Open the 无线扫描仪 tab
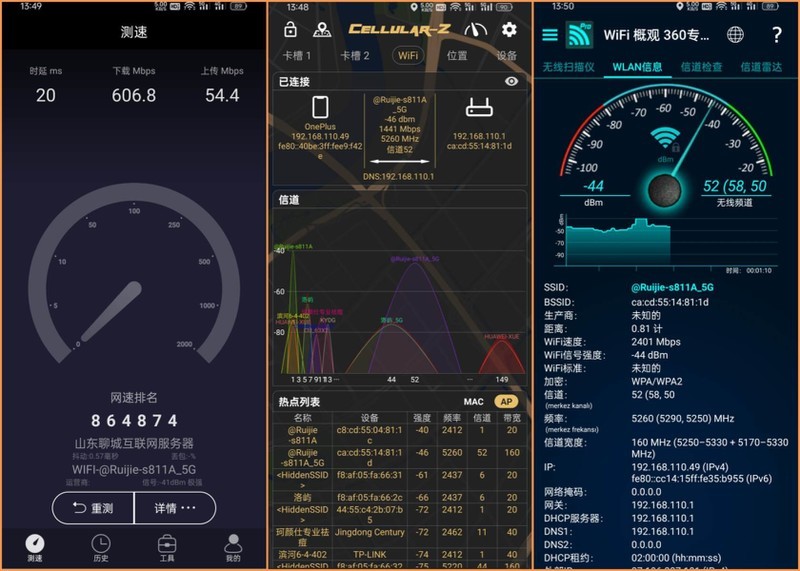 pos(568,67)
